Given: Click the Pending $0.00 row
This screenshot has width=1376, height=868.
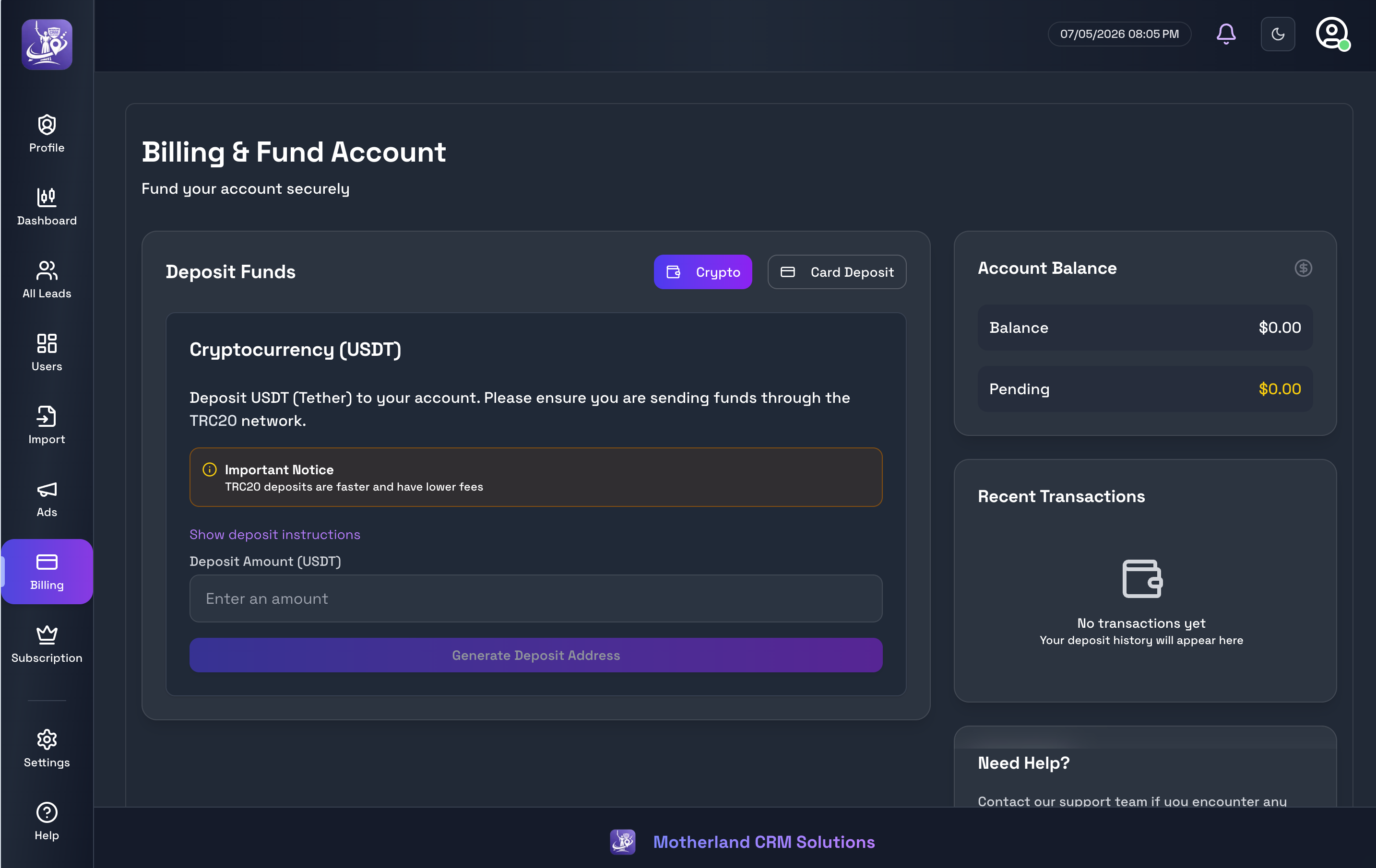Looking at the screenshot, I should pos(1145,389).
